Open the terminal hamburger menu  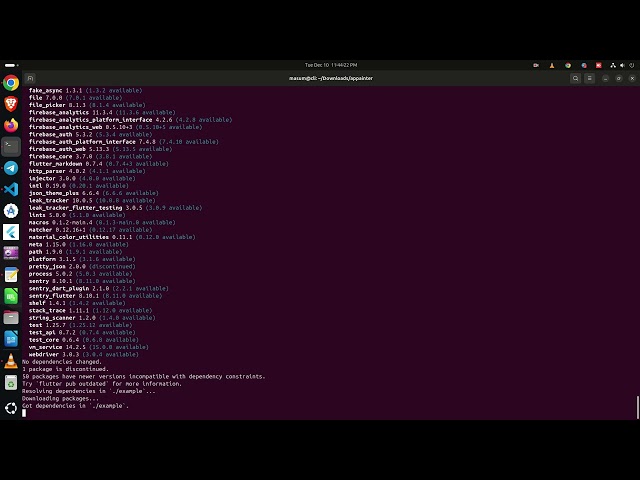tap(589, 78)
